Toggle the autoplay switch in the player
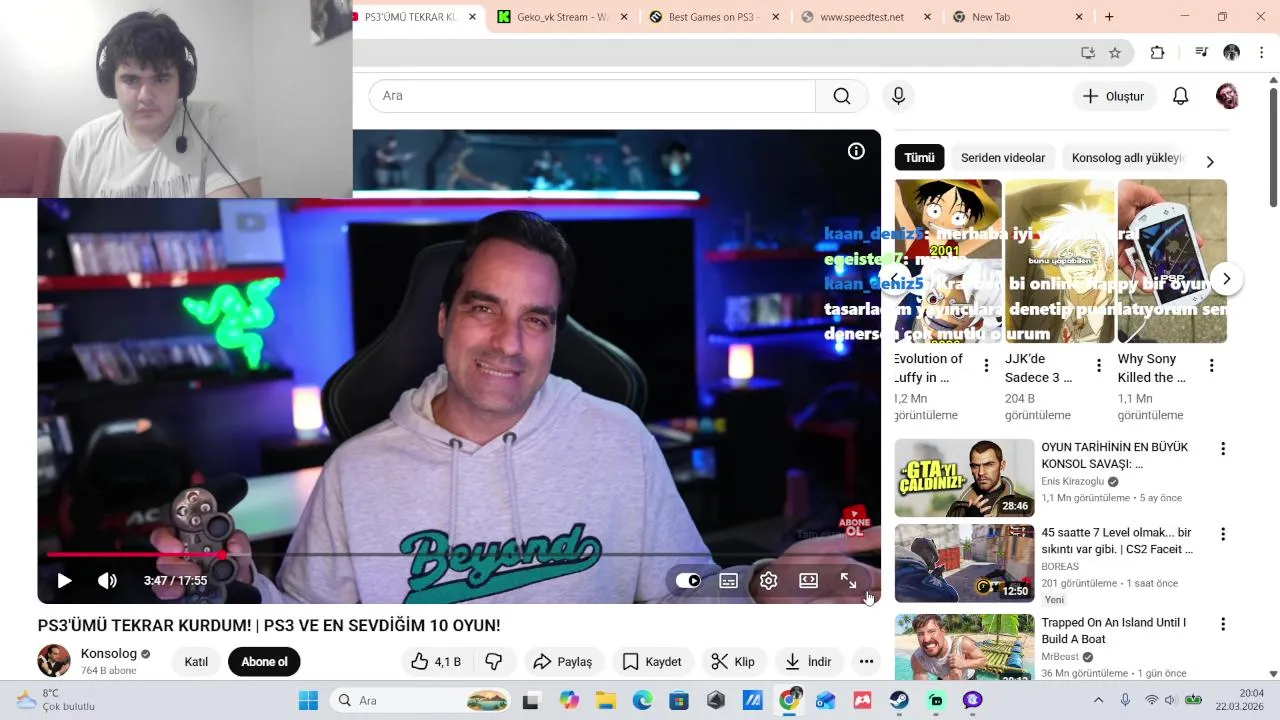 [x=688, y=581]
